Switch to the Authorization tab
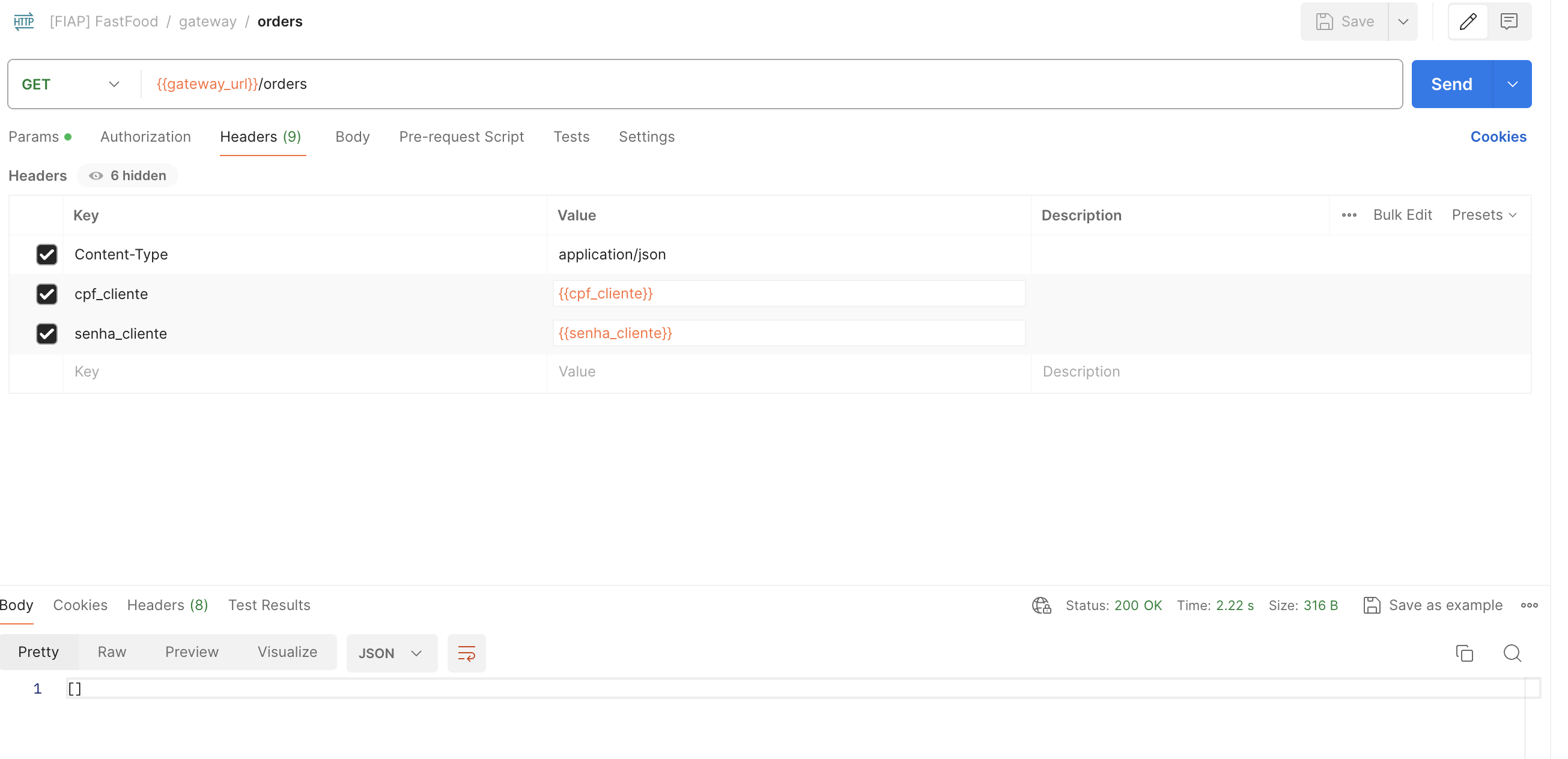The width and height of the screenshot is (1568, 759). coord(145,137)
